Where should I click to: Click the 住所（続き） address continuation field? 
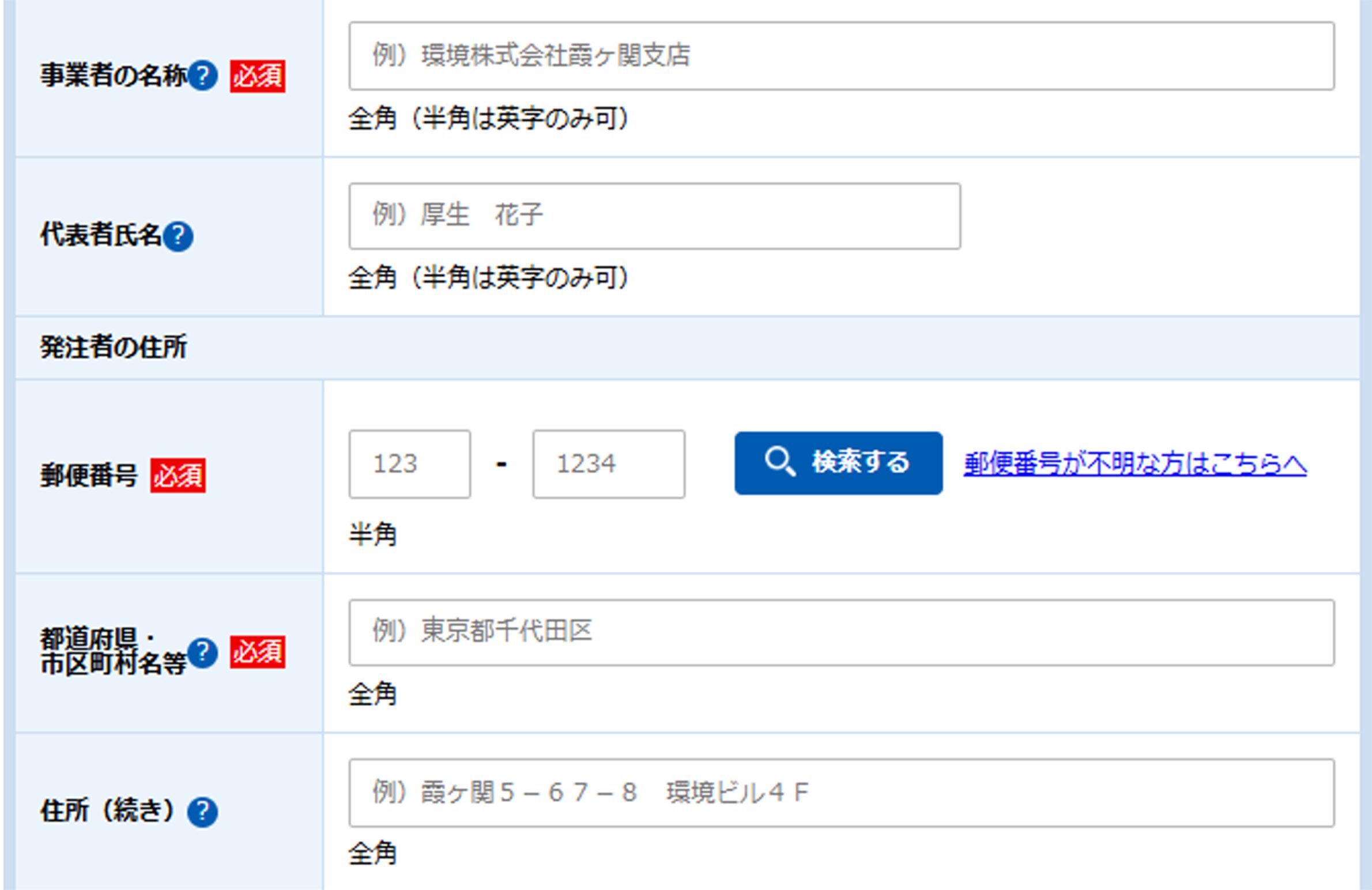tap(841, 793)
